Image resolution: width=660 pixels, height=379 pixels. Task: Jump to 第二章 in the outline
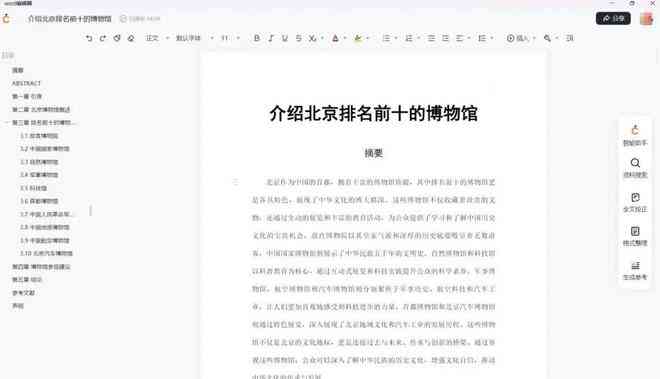[x=41, y=109]
